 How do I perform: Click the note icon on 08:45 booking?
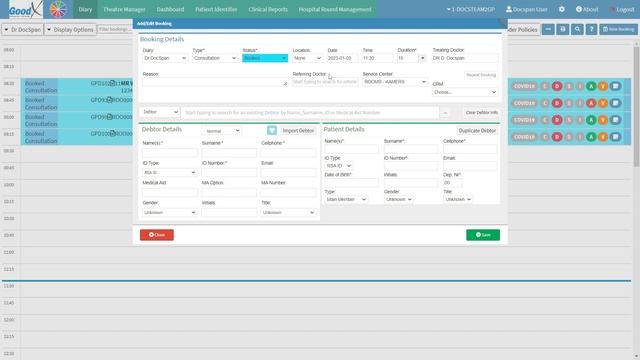(615, 103)
